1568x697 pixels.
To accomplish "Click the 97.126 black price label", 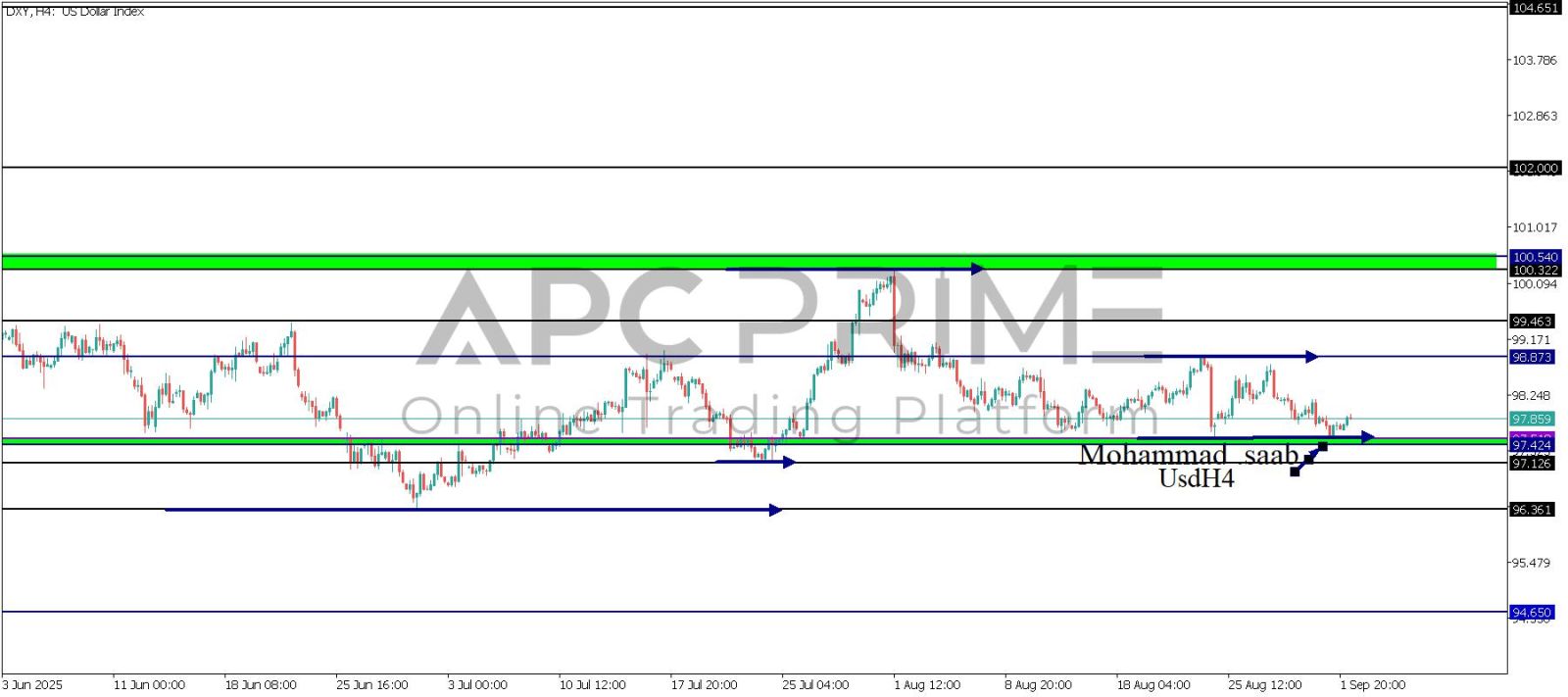I will coord(1532,463).
